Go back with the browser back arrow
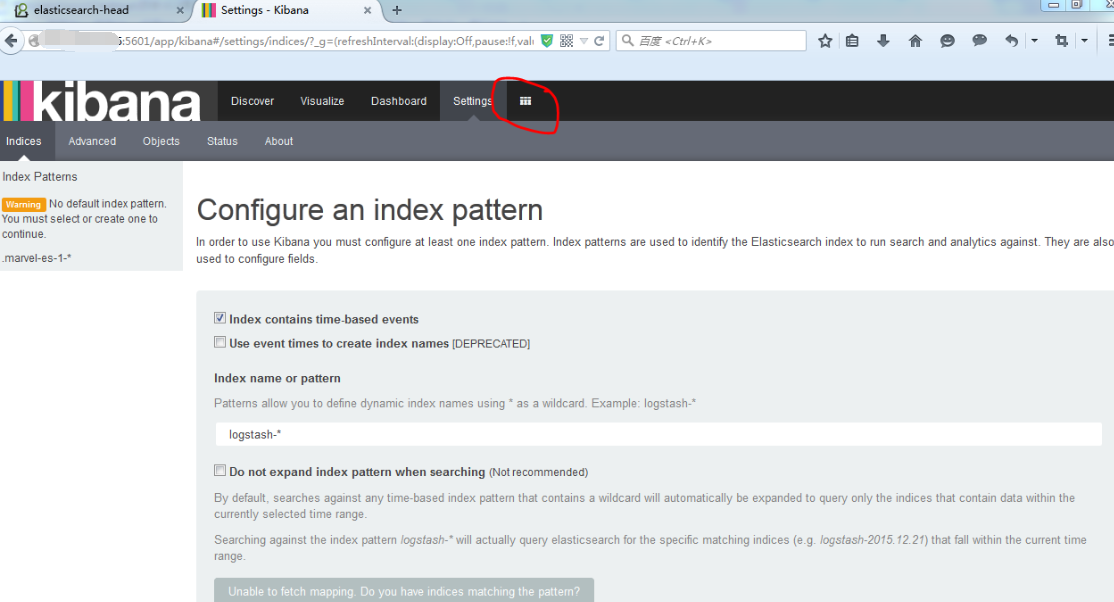The width and height of the screenshot is (1114, 602). [x=11, y=41]
